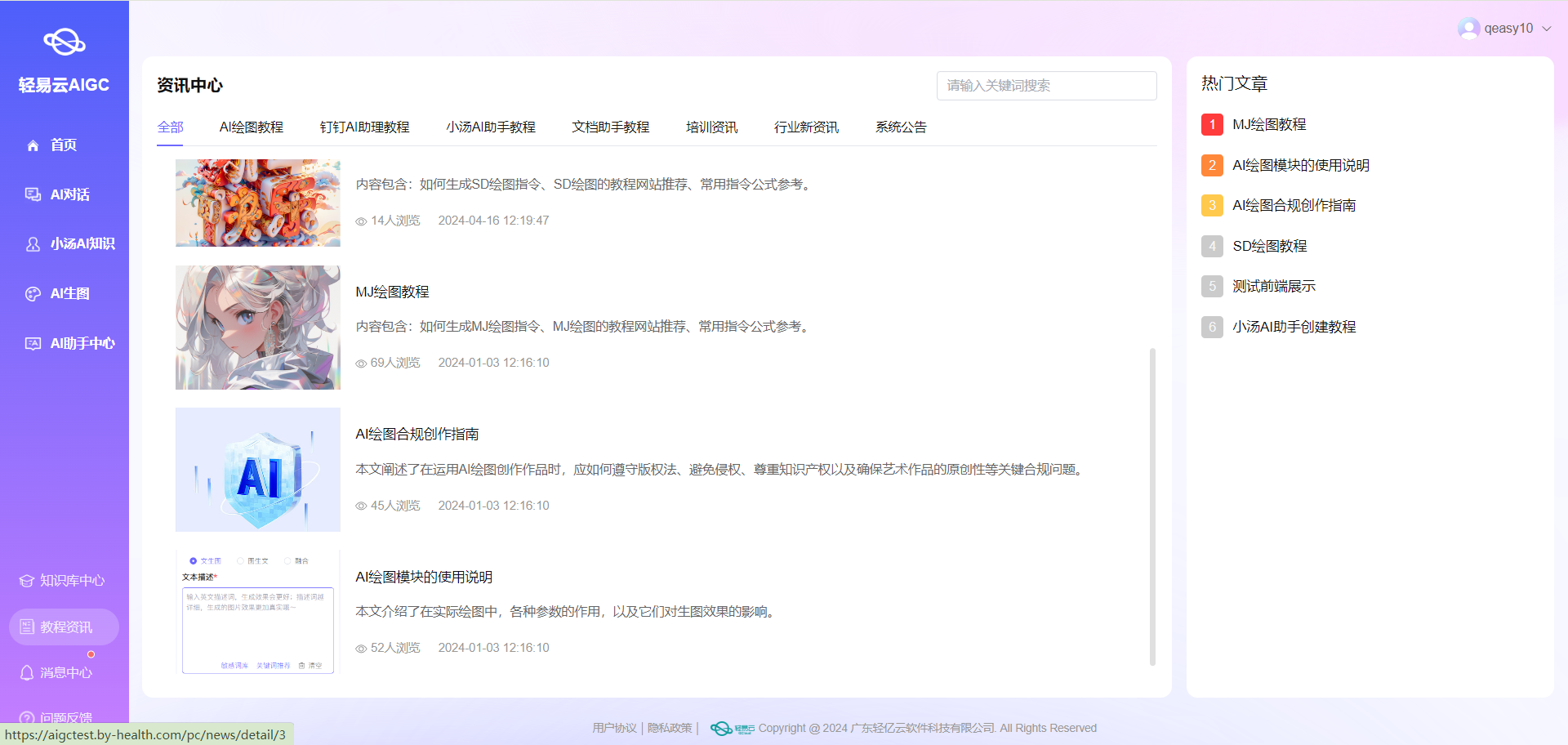This screenshot has width=1568, height=745.
Task: Open the SD绘图 colorful thumbnail
Action: [x=258, y=203]
